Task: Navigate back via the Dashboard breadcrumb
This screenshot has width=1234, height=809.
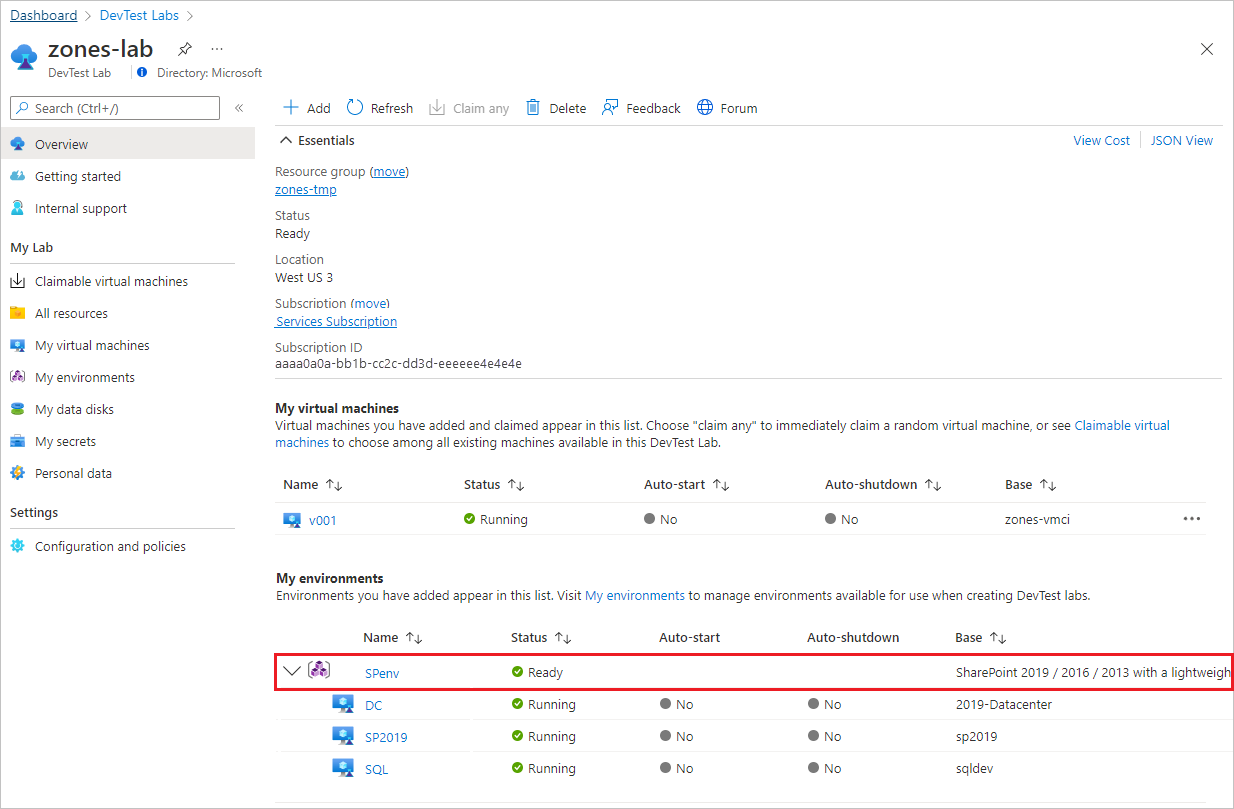Action: click(43, 15)
